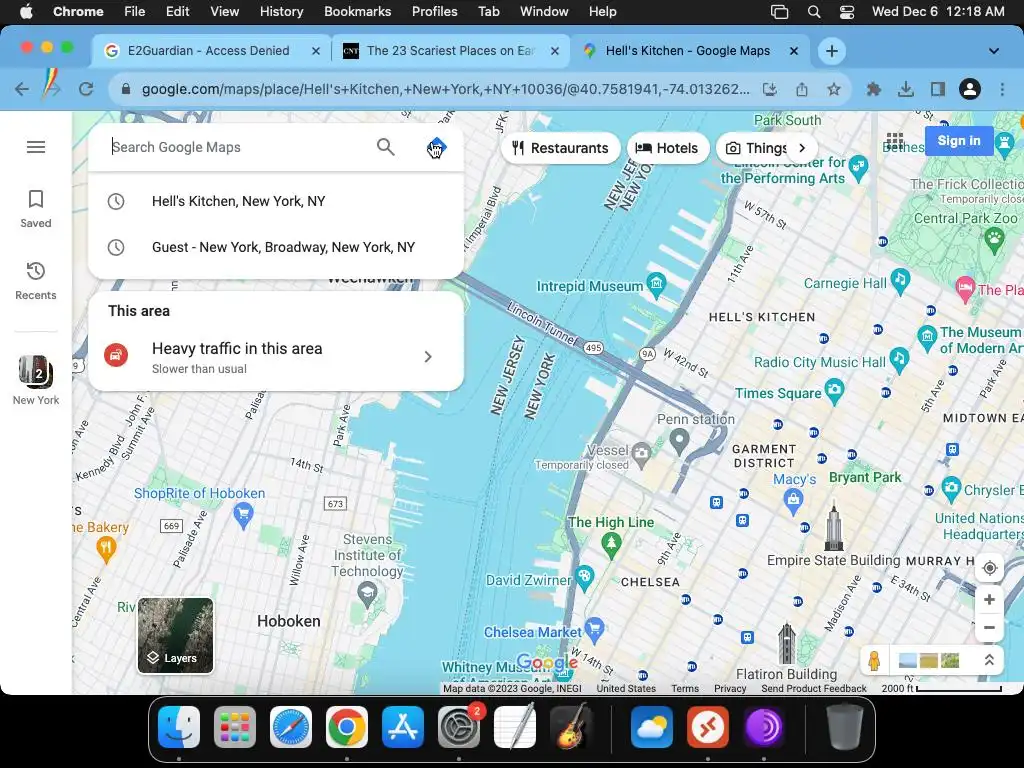Show your location on the map
1024x768 pixels.
(989, 568)
